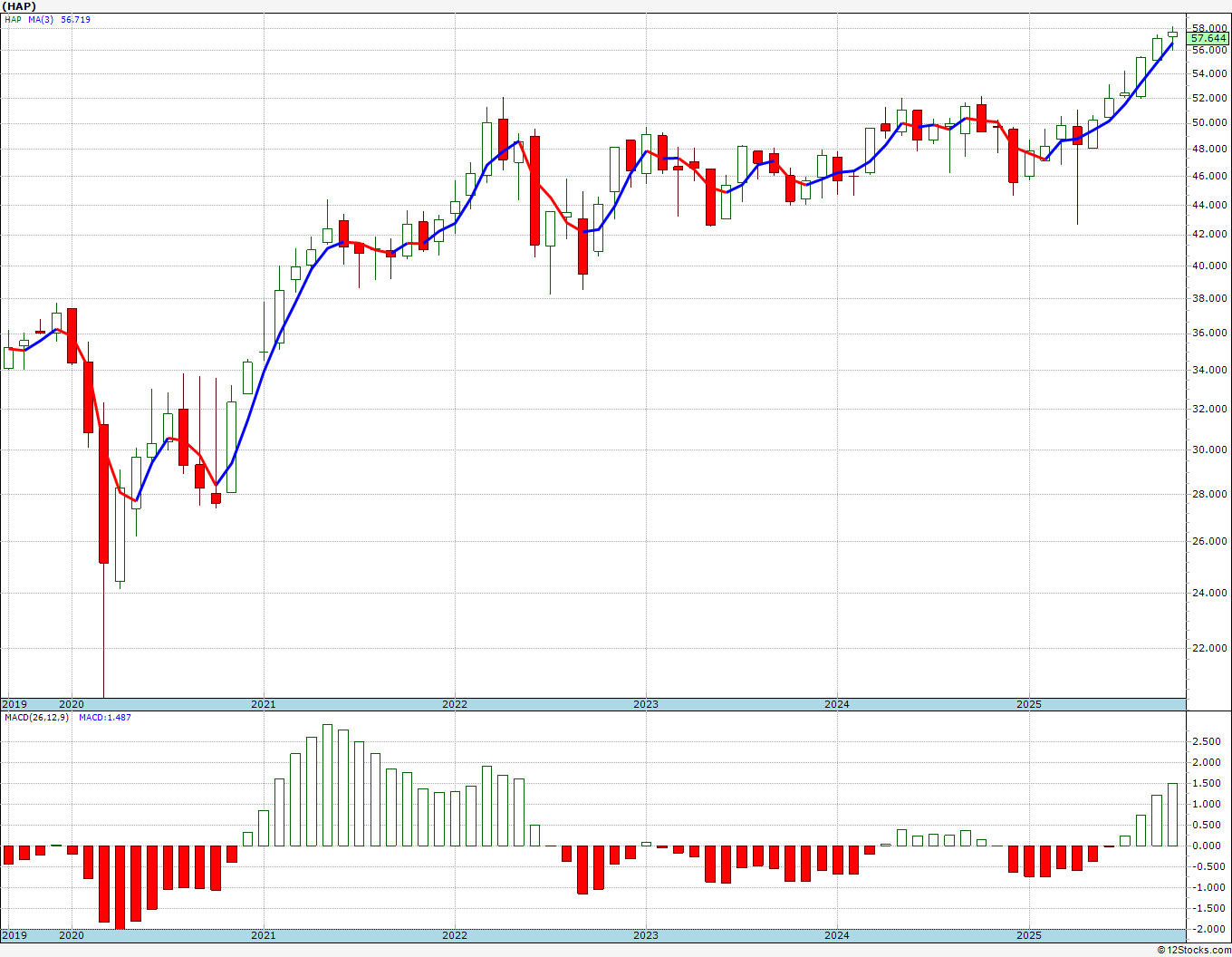Select the 38.000 price axis label
The width and height of the screenshot is (1232, 957).
1210,298
